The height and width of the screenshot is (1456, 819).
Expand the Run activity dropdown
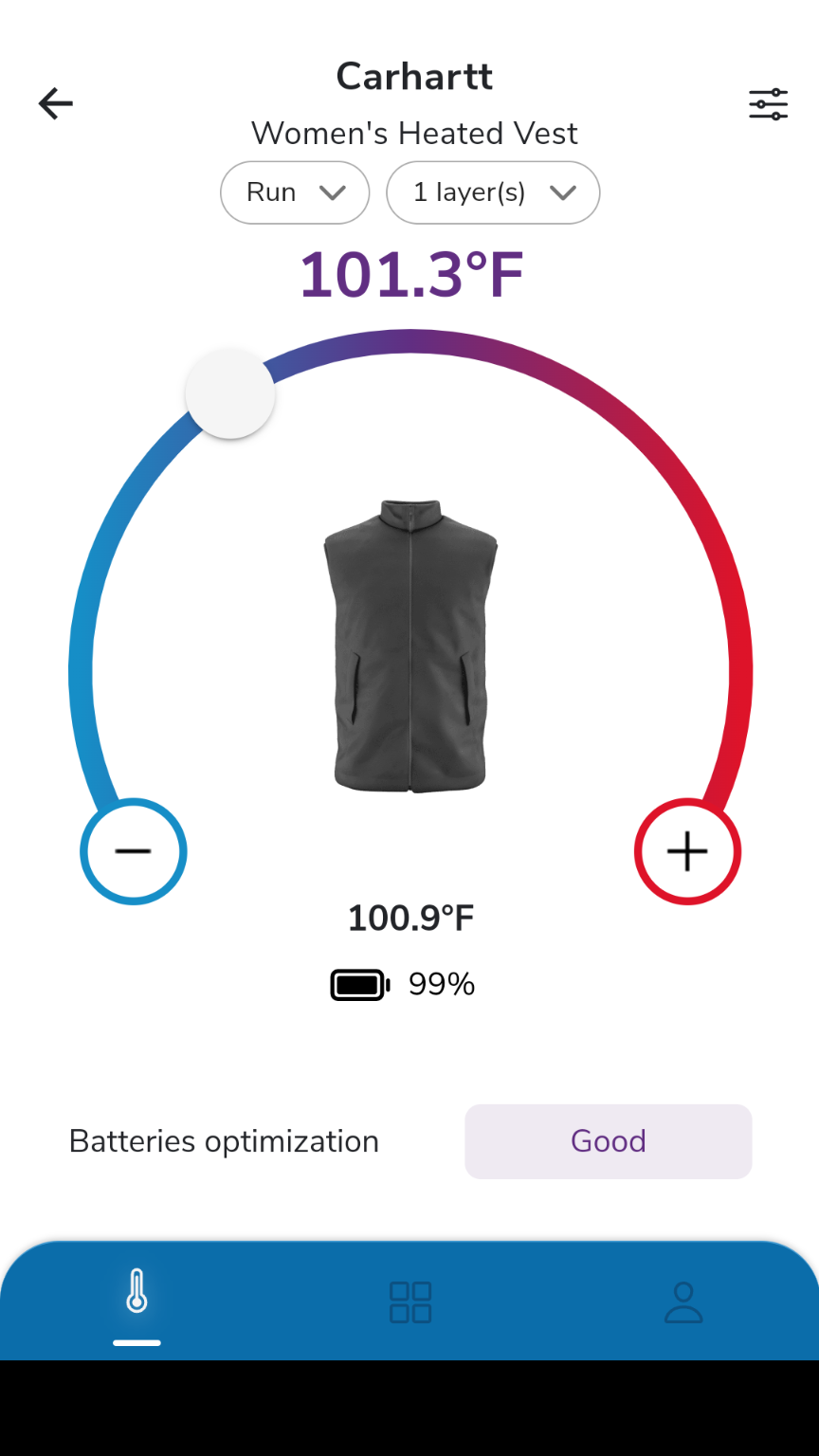point(295,192)
